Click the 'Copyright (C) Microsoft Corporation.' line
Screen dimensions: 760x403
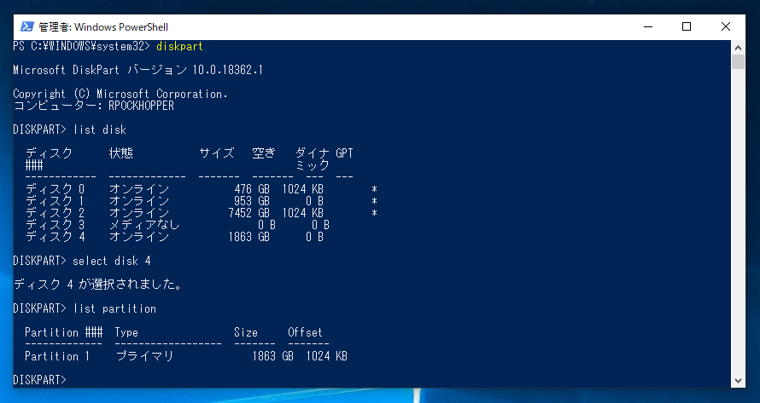(120, 94)
